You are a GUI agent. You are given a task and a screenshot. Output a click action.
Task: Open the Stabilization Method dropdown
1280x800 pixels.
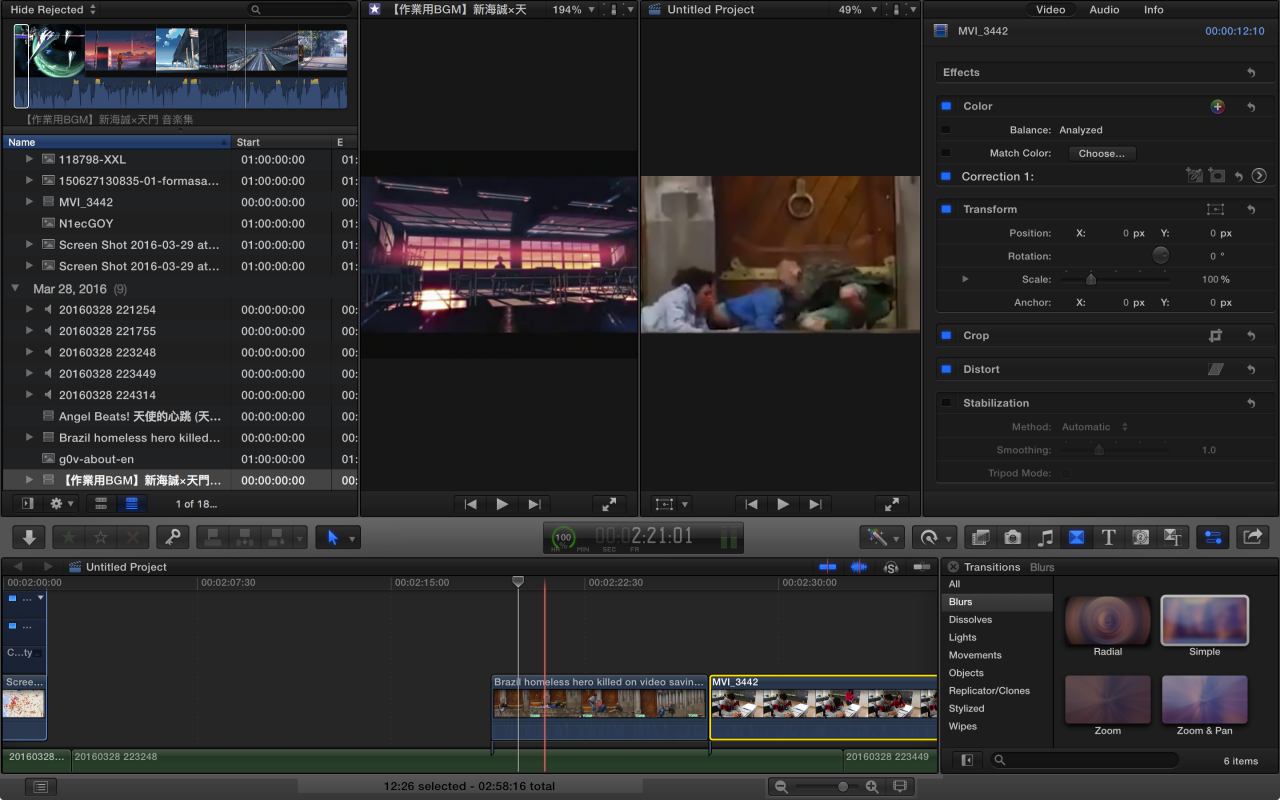tap(1094, 427)
